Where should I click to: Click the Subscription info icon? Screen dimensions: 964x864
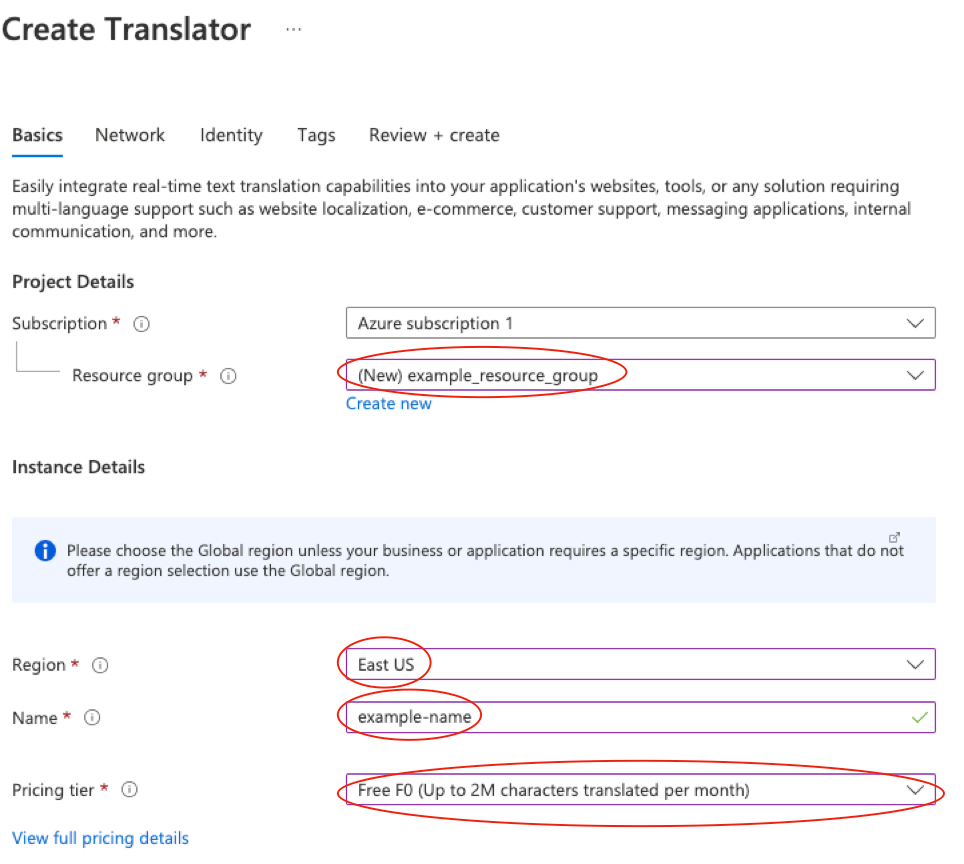coord(142,324)
